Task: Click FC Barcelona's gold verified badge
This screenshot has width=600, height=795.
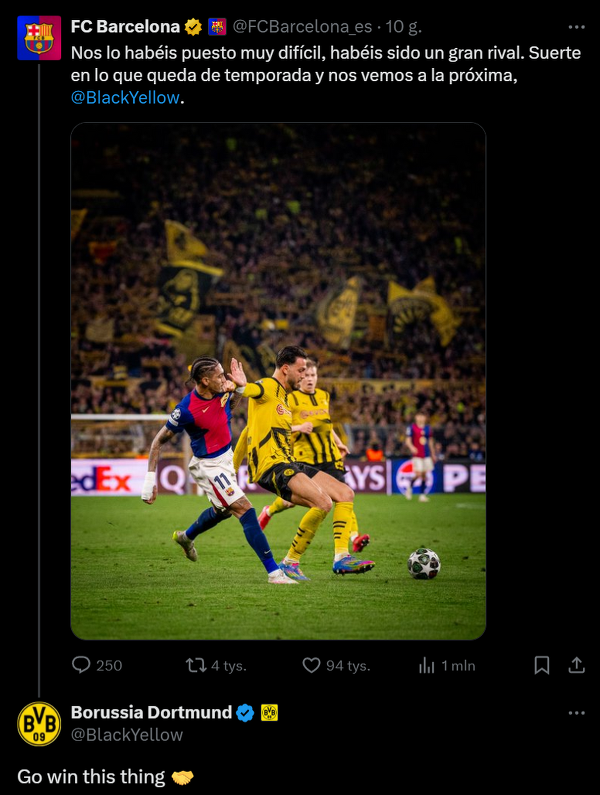Action: (194, 27)
